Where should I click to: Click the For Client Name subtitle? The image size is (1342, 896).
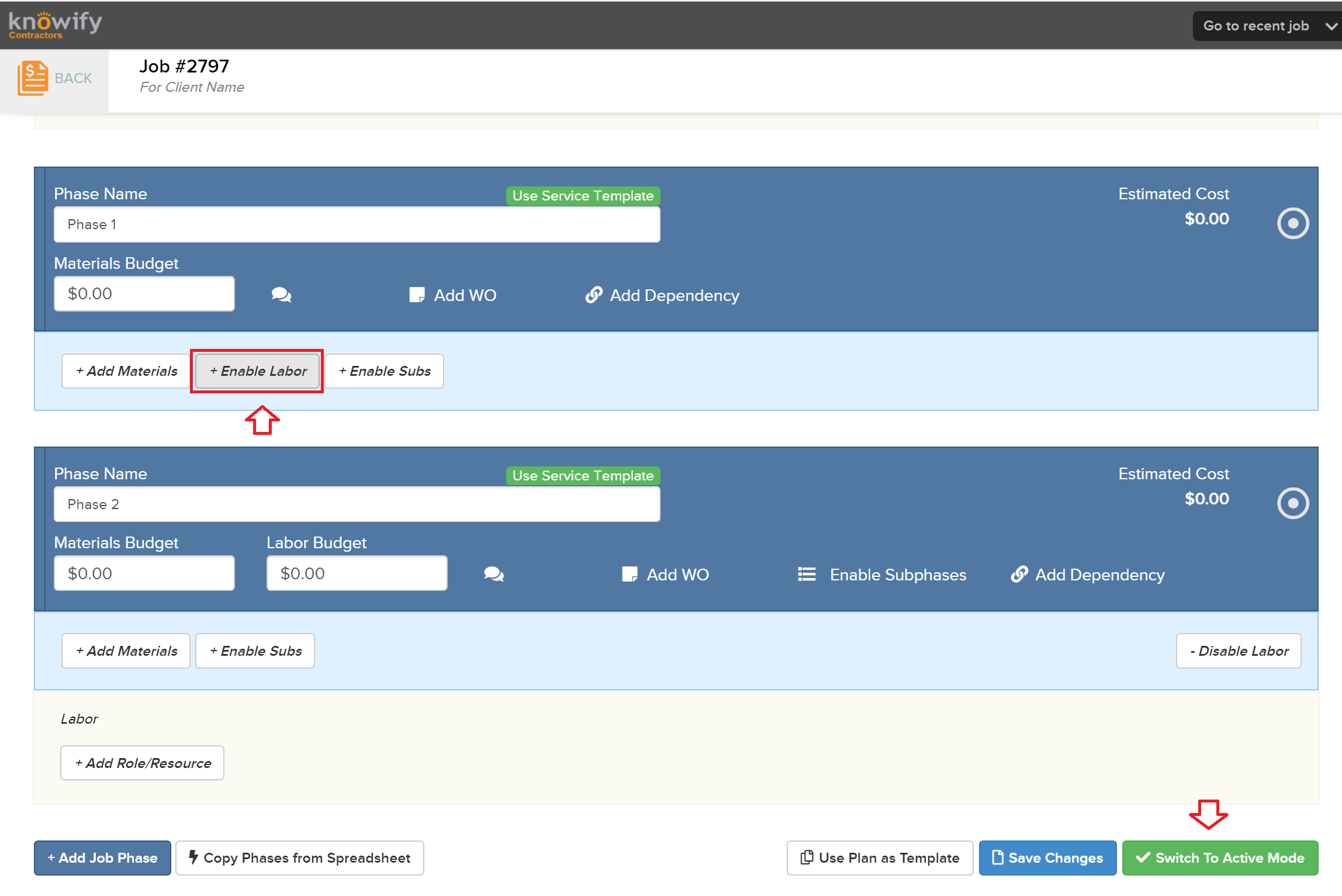192,87
